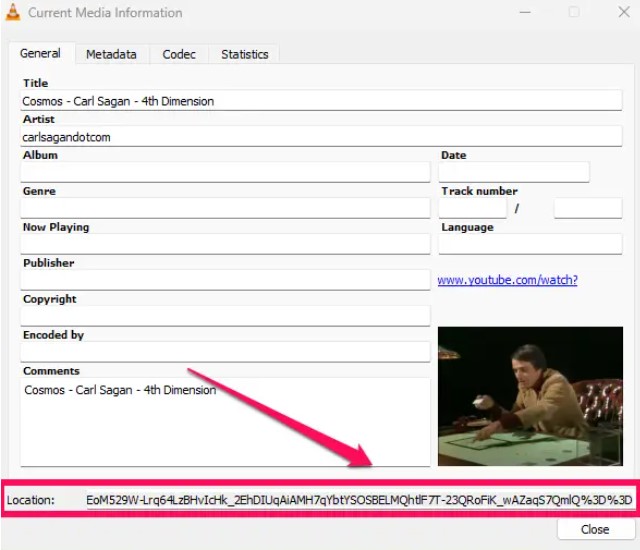
Task: Select the Language input field
Action: pyautogui.click(x=529, y=244)
